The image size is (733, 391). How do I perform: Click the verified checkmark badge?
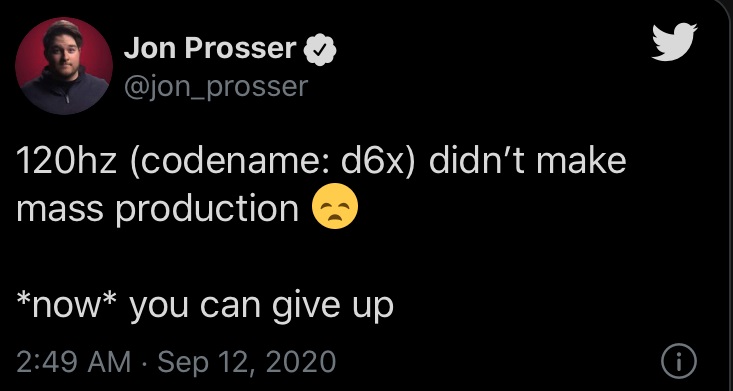pos(320,50)
